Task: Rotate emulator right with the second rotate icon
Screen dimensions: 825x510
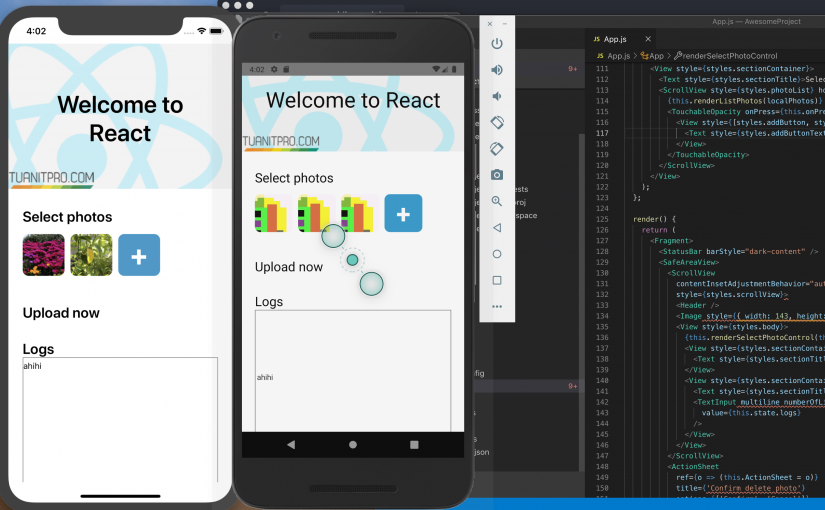Action: click(x=497, y=149)
